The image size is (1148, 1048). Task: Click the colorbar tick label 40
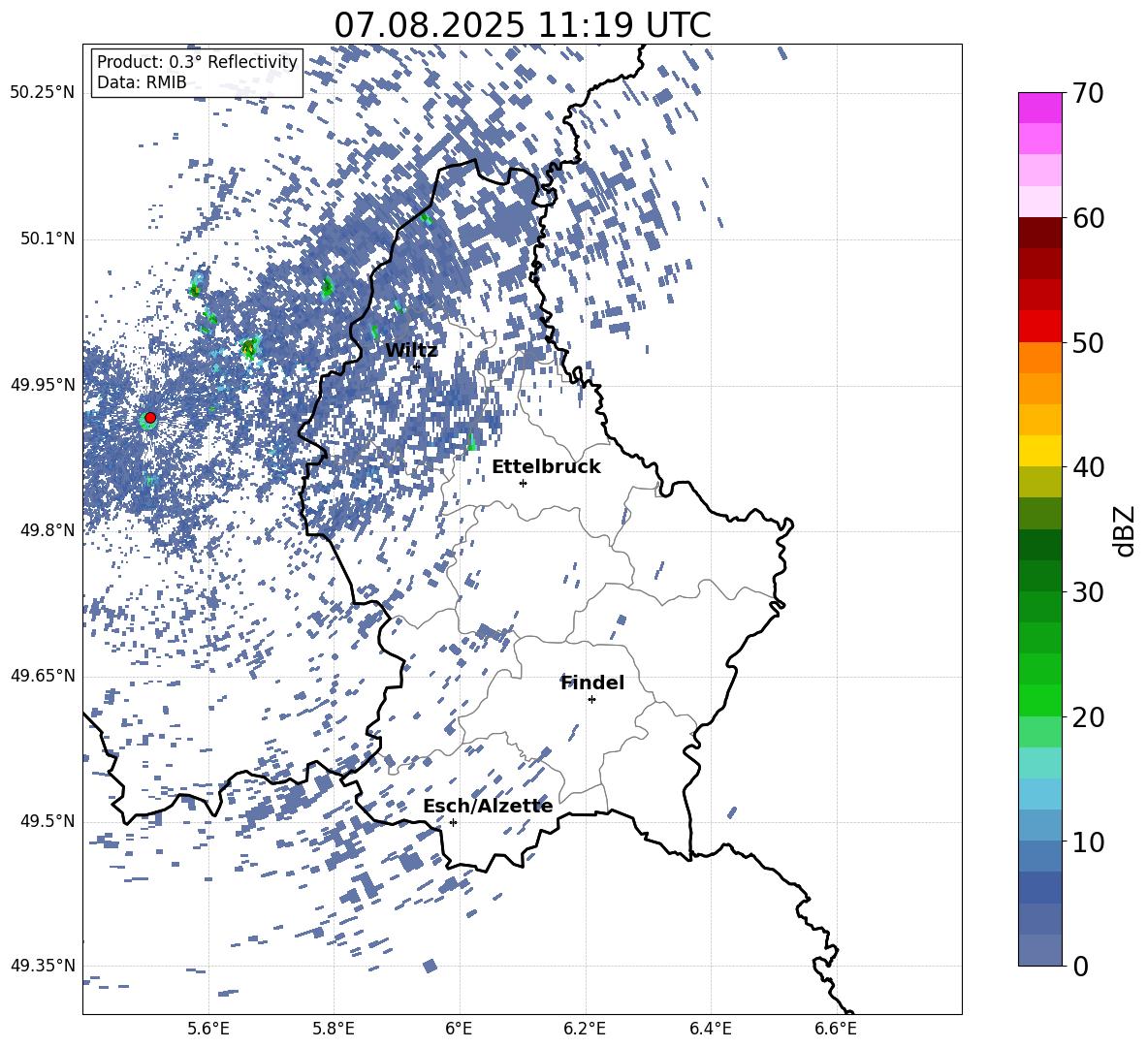pos(1088,467)
